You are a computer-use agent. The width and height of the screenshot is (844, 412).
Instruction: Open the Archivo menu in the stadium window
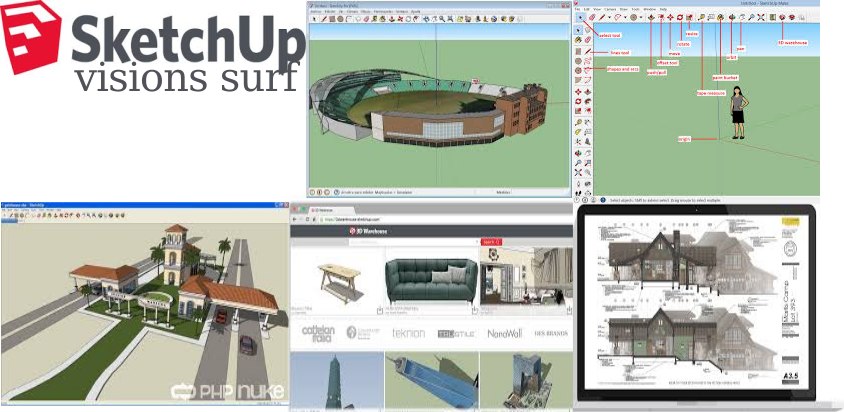click(315, 11)
